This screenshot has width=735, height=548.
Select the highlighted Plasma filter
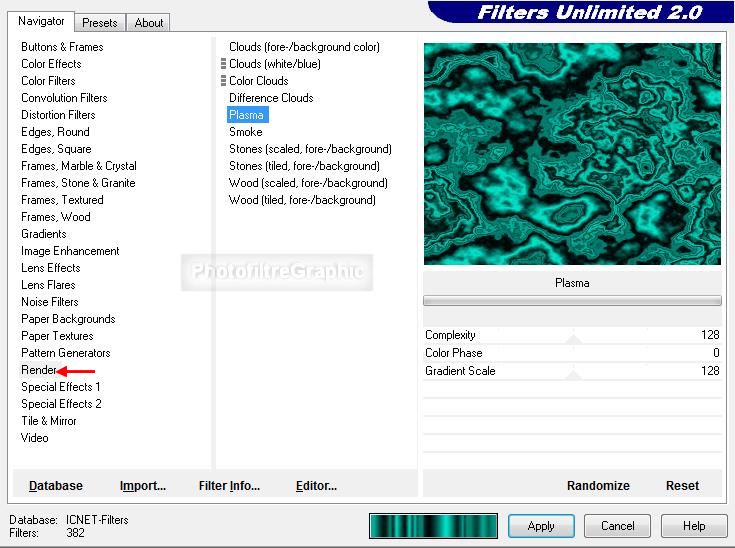(247, 115)
